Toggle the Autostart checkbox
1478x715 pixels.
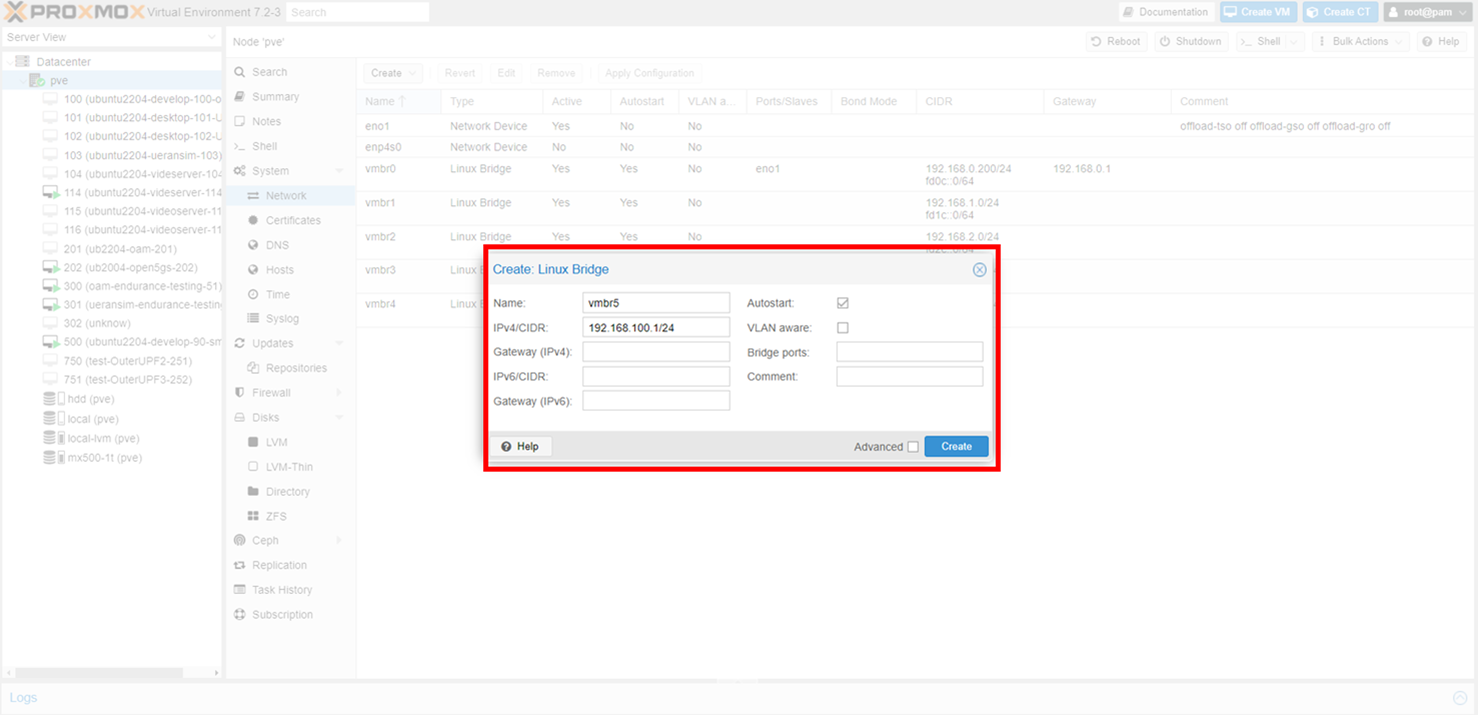click(843, 303)
